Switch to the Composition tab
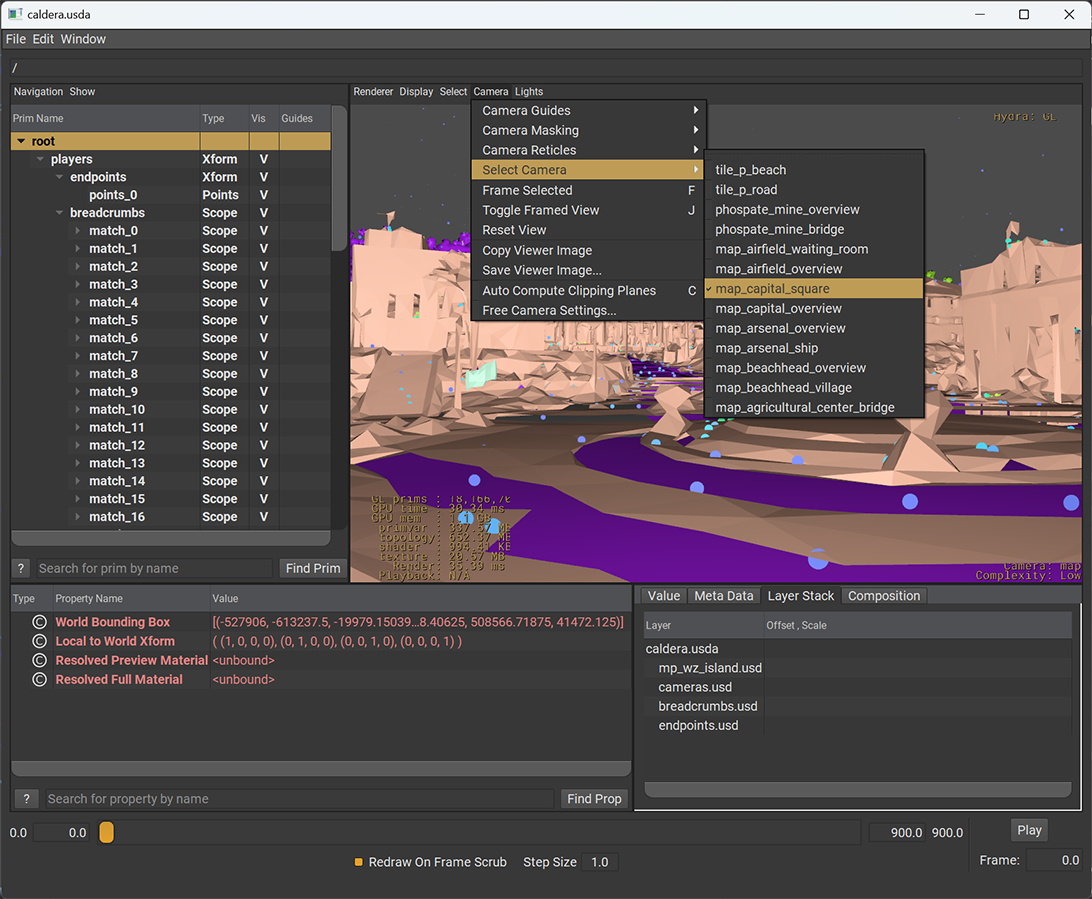 (x=884, y=596)
